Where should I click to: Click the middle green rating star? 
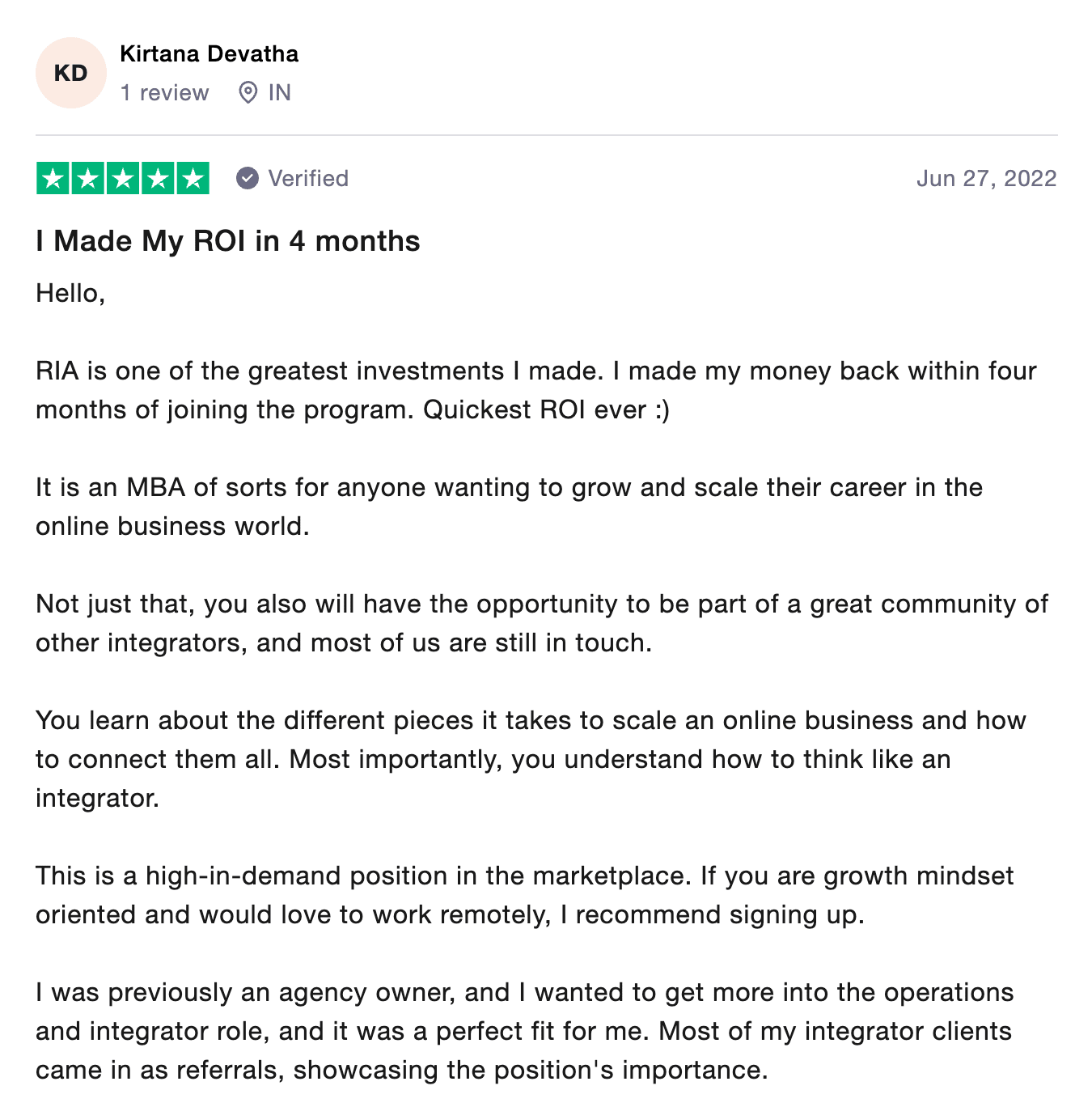(x=123, y=179)
